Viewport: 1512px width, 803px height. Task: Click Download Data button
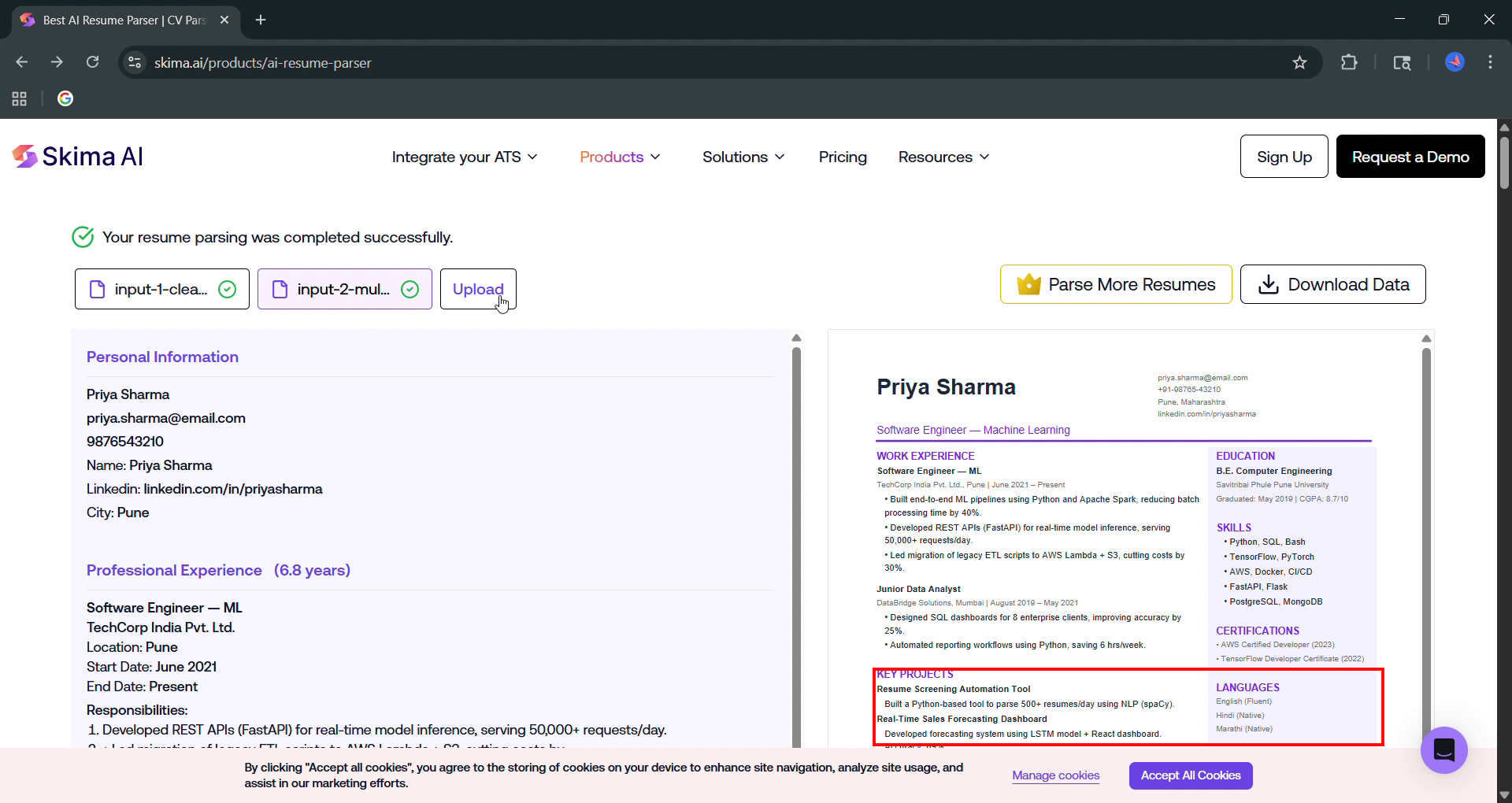point(1333,284)
